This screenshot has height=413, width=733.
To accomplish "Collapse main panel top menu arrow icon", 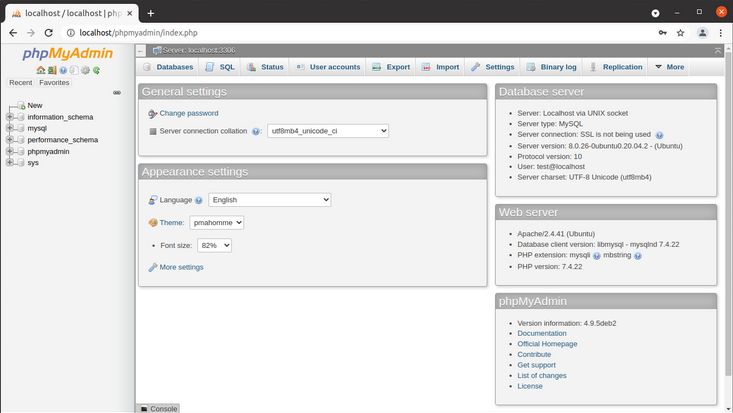I will pyautogui.click(x=718, y=50).
